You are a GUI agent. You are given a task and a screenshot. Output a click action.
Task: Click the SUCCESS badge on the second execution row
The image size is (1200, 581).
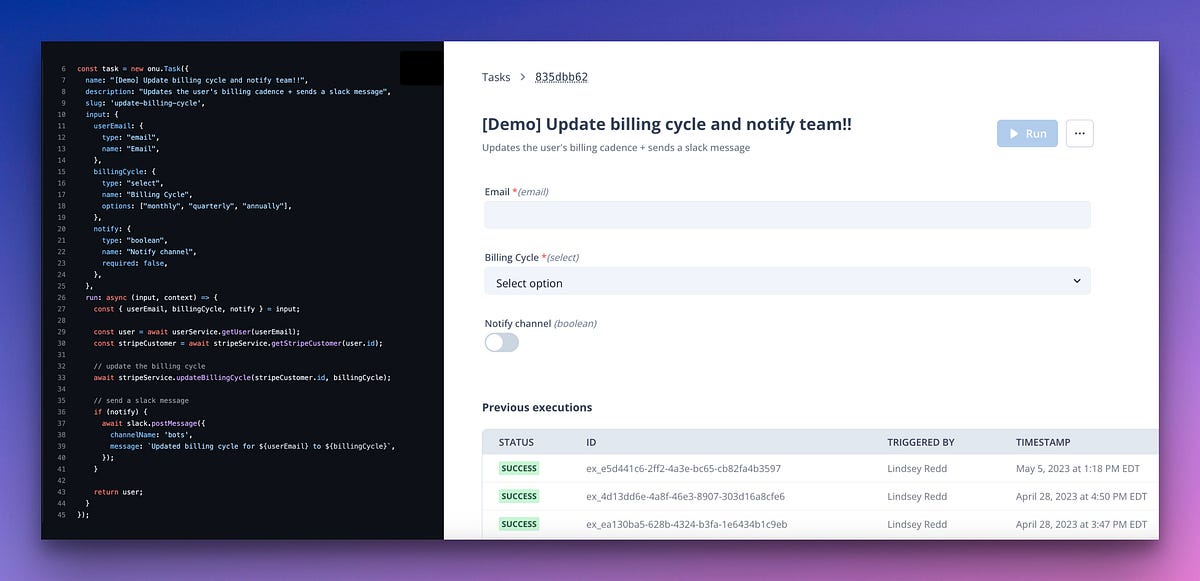click(x=519, y=496)
